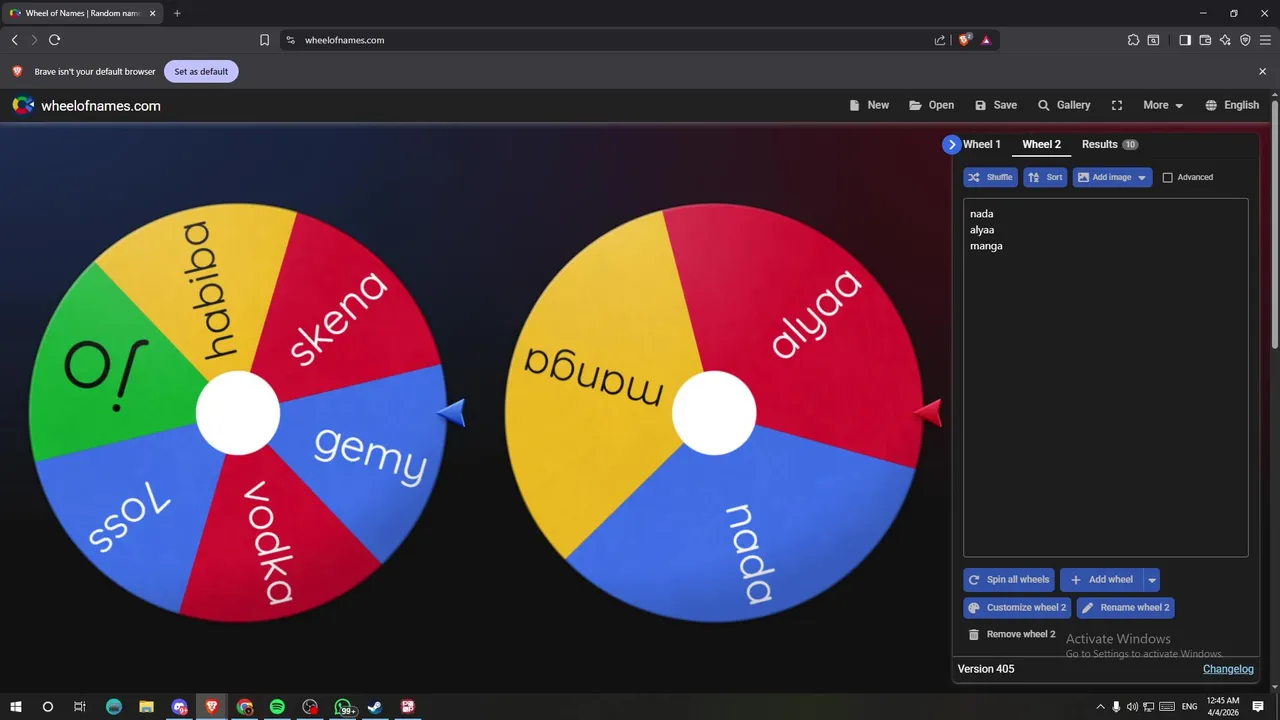
Task: Open the browser hamburger menu
Action: click(1265, 40)
